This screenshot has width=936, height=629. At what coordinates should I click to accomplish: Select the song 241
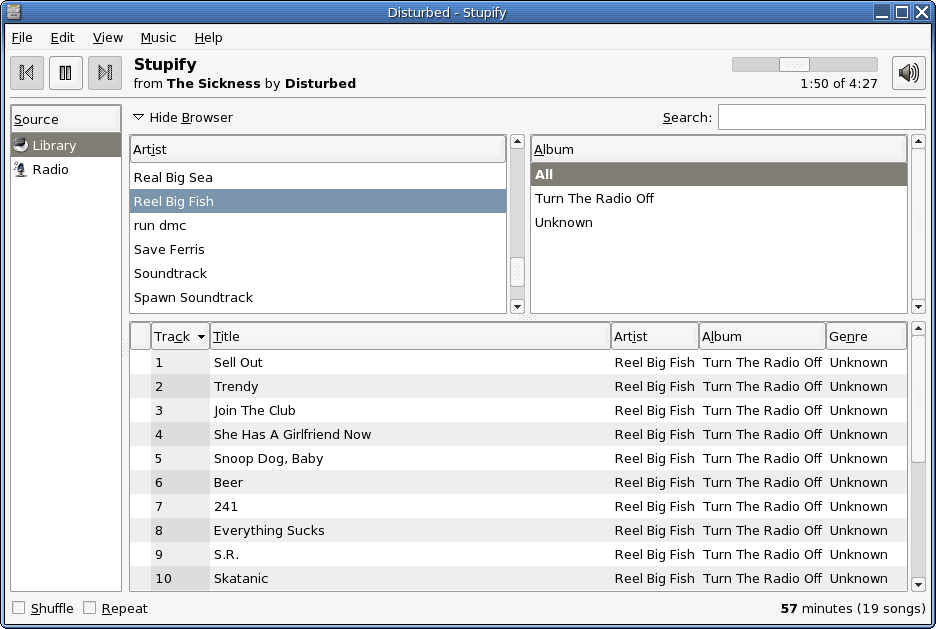click(518, 506)
